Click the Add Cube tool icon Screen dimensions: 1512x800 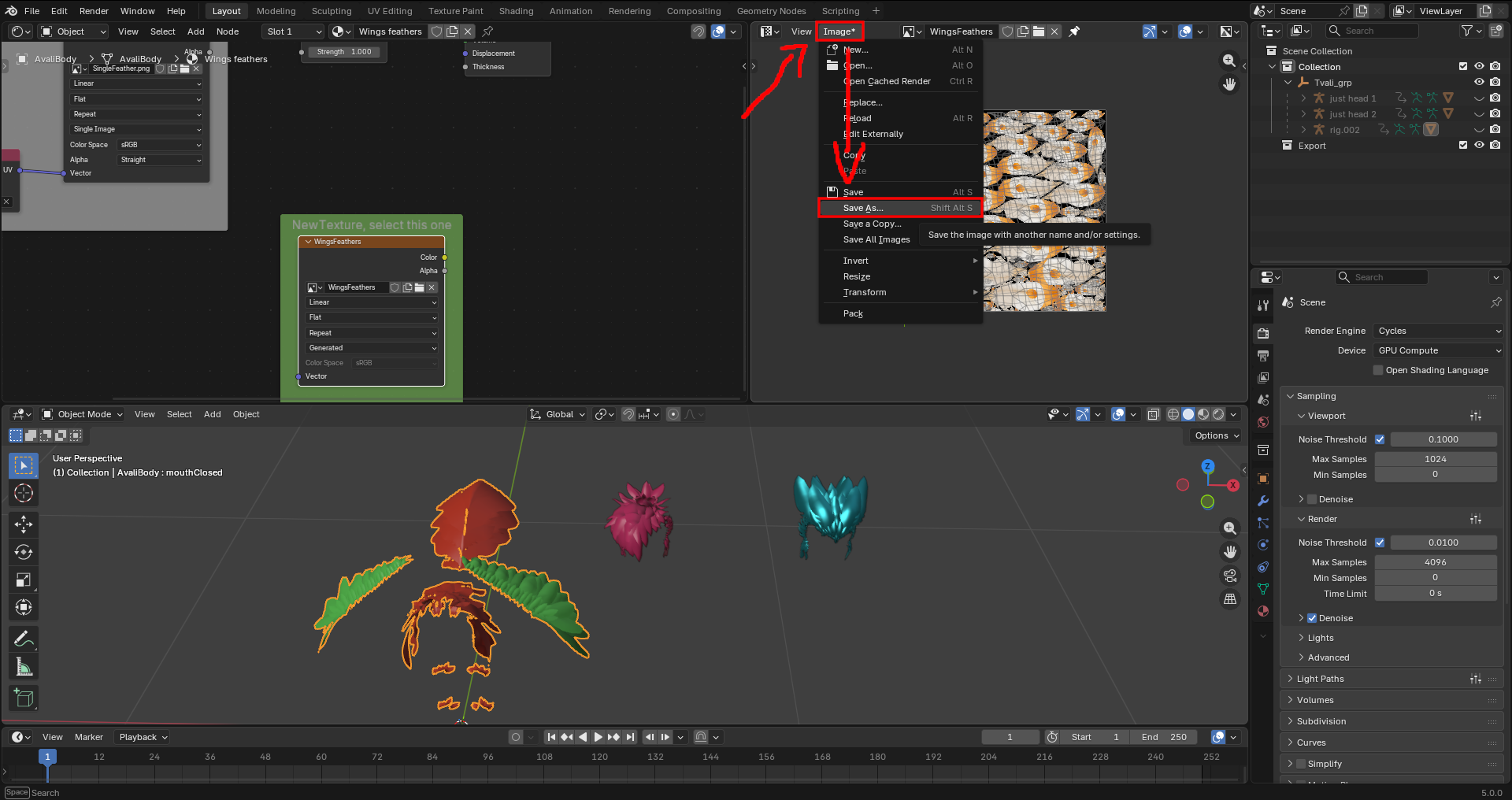coord(24,698)
